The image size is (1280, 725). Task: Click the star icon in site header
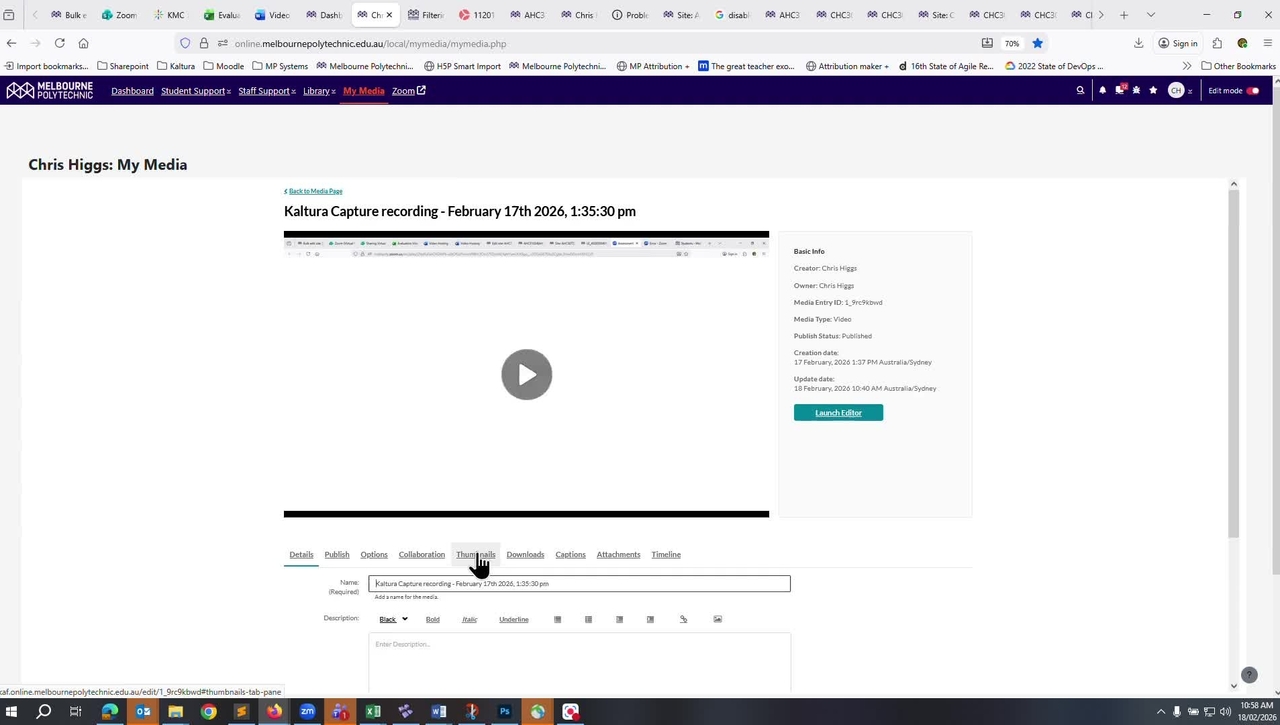(x=1153, y=90)
